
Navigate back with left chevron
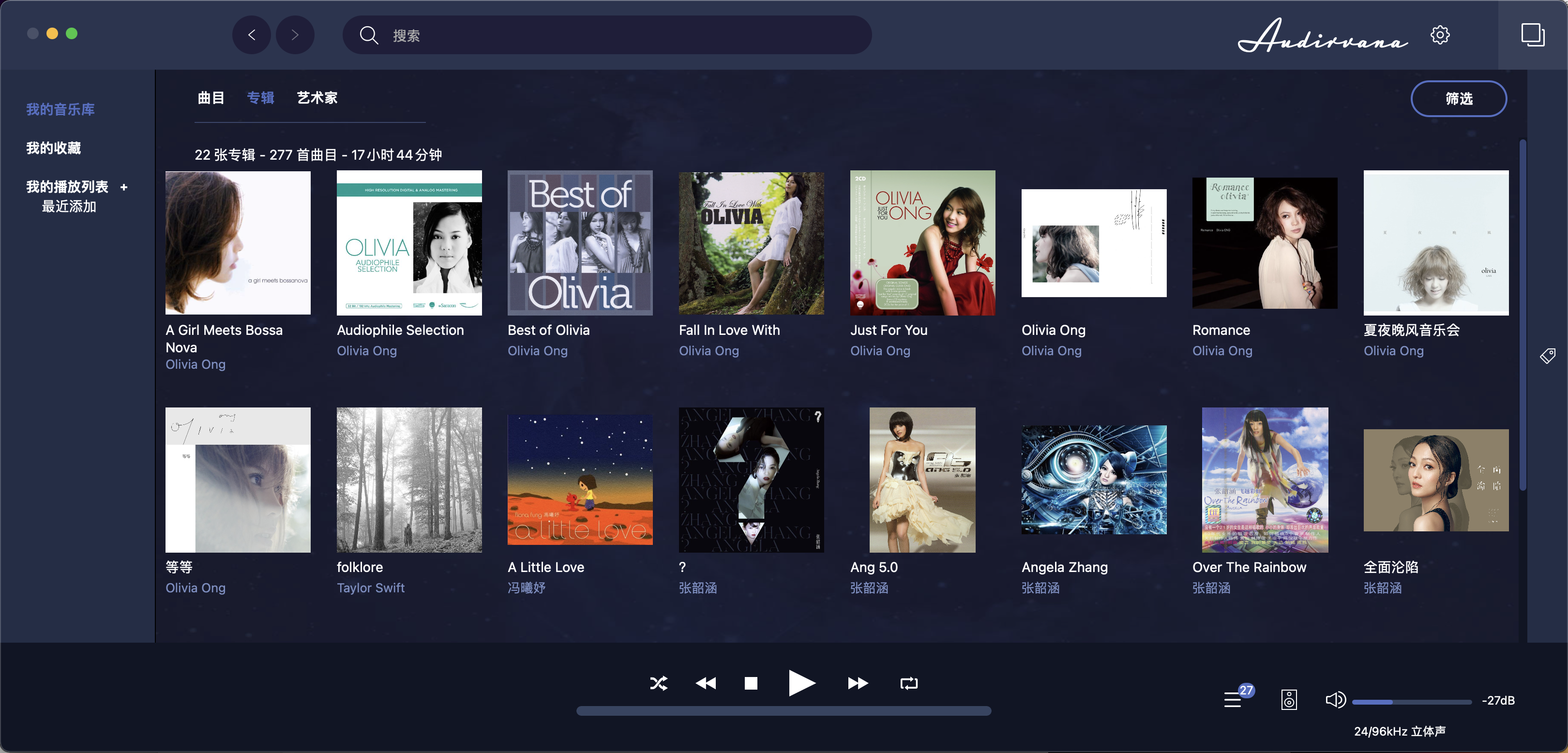tap(251, 35)
